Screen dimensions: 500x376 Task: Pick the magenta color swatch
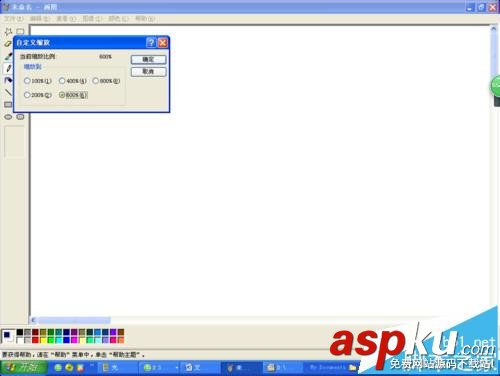74,340
